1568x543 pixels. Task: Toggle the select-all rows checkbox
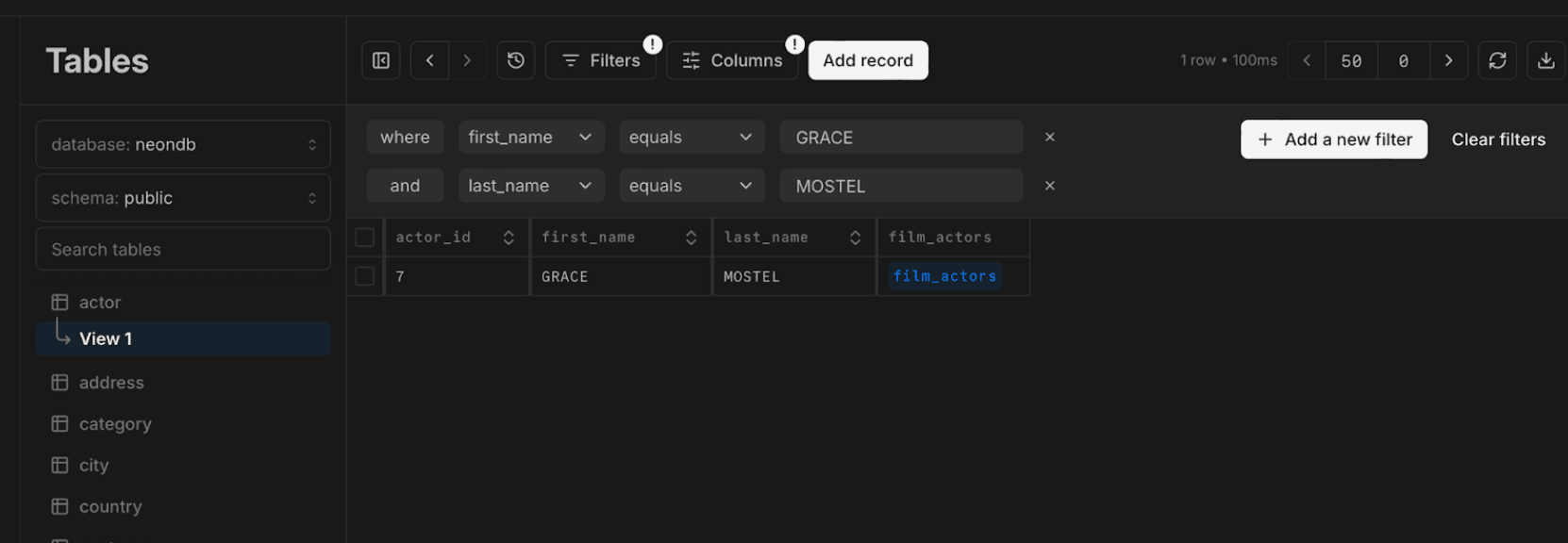[365, 238]
